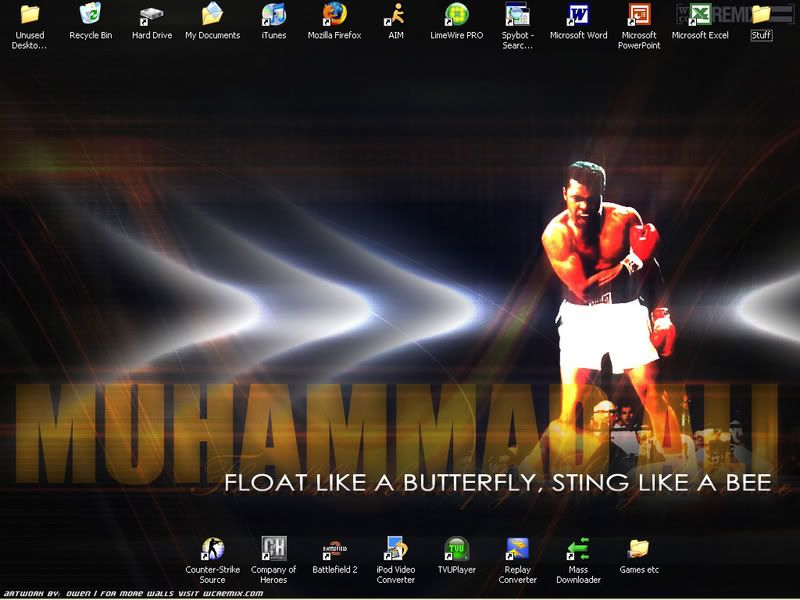Select the TVUPlayer icon
The width and height of the screenshot is (800, 600).
point(456,548)
